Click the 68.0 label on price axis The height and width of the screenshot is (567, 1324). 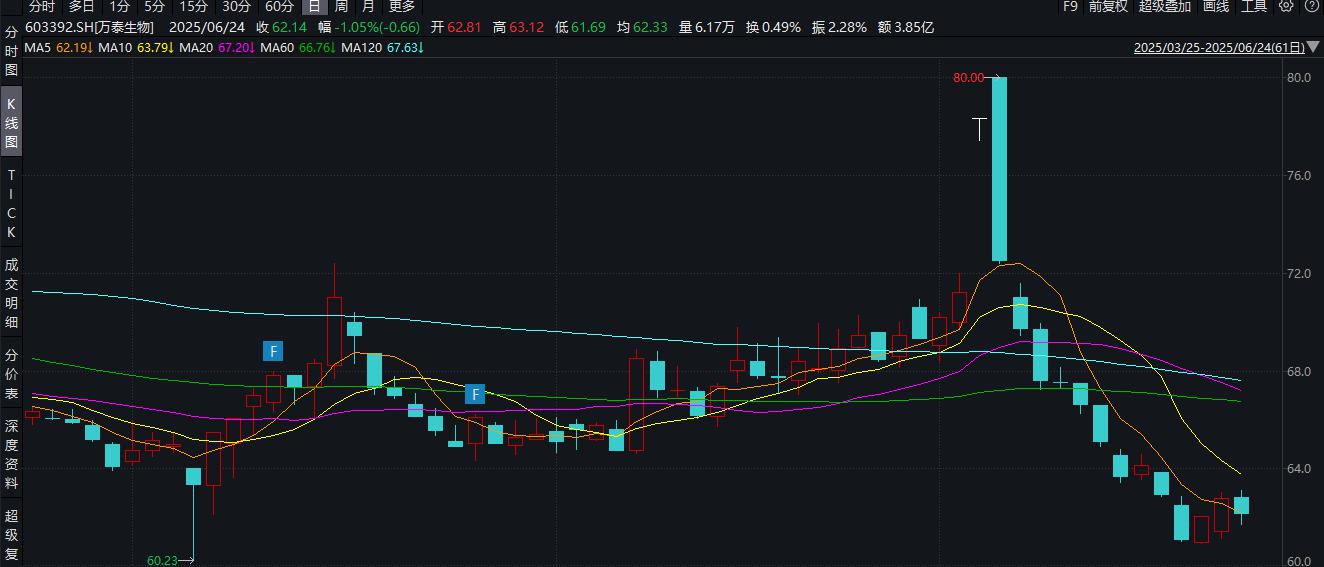tap(1298, 371)
